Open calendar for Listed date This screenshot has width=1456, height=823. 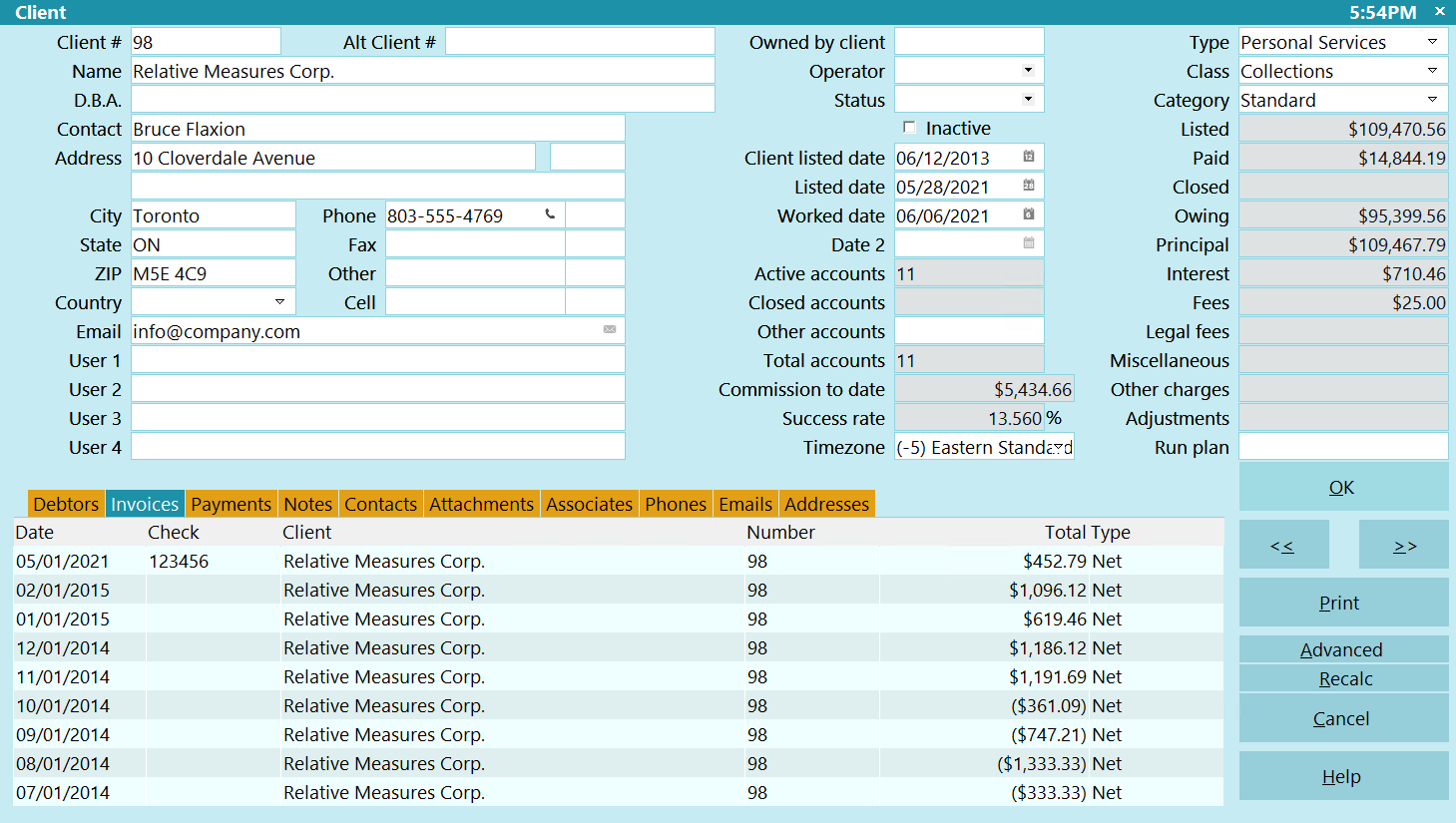point(1029,186)
